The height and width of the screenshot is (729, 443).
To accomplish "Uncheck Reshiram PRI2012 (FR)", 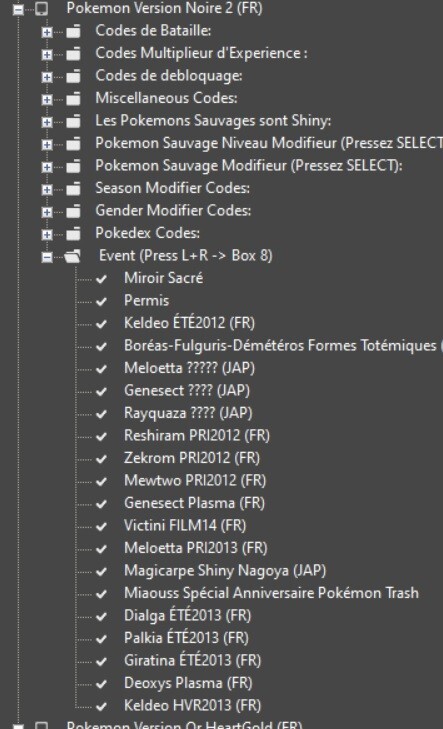I will (101, 436).
